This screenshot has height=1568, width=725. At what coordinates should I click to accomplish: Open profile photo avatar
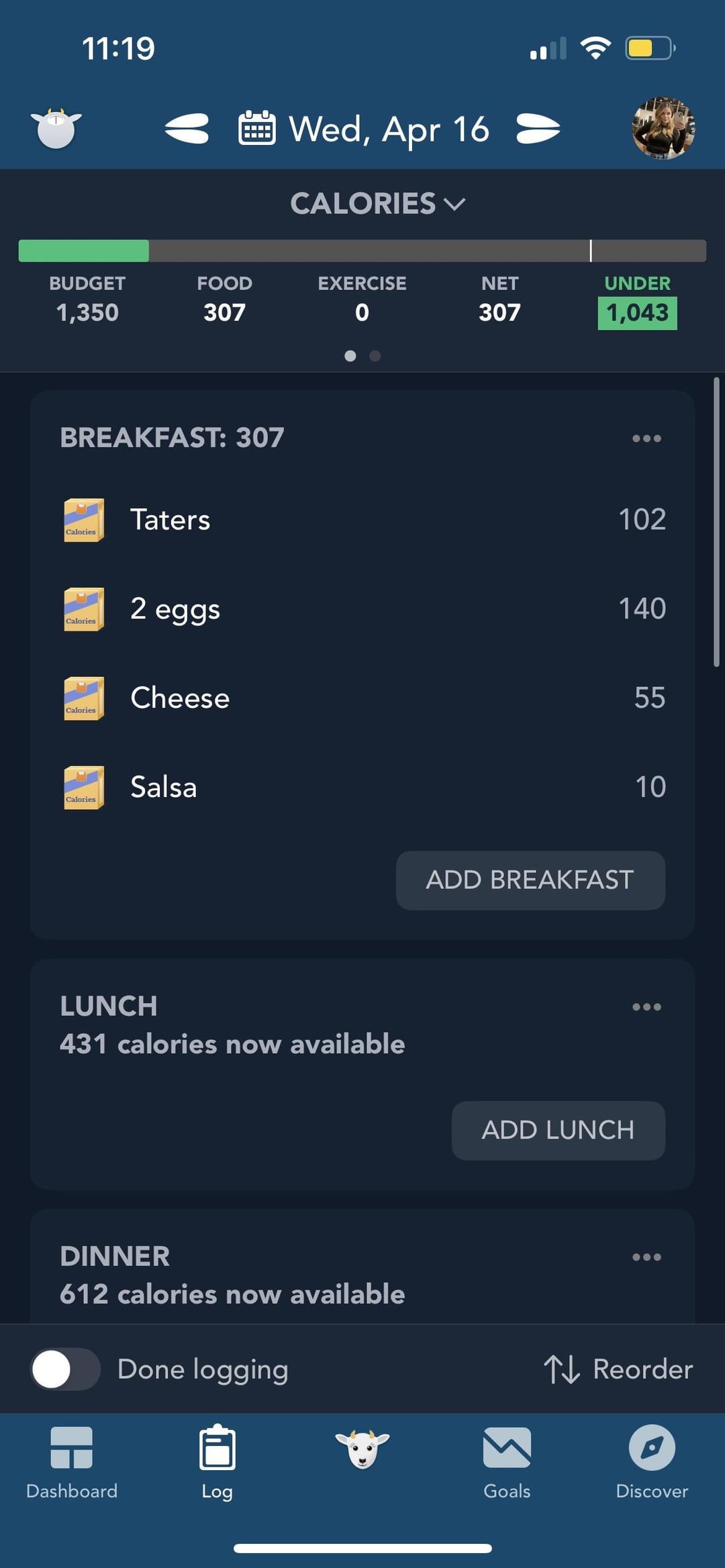(x=663, y=128)
